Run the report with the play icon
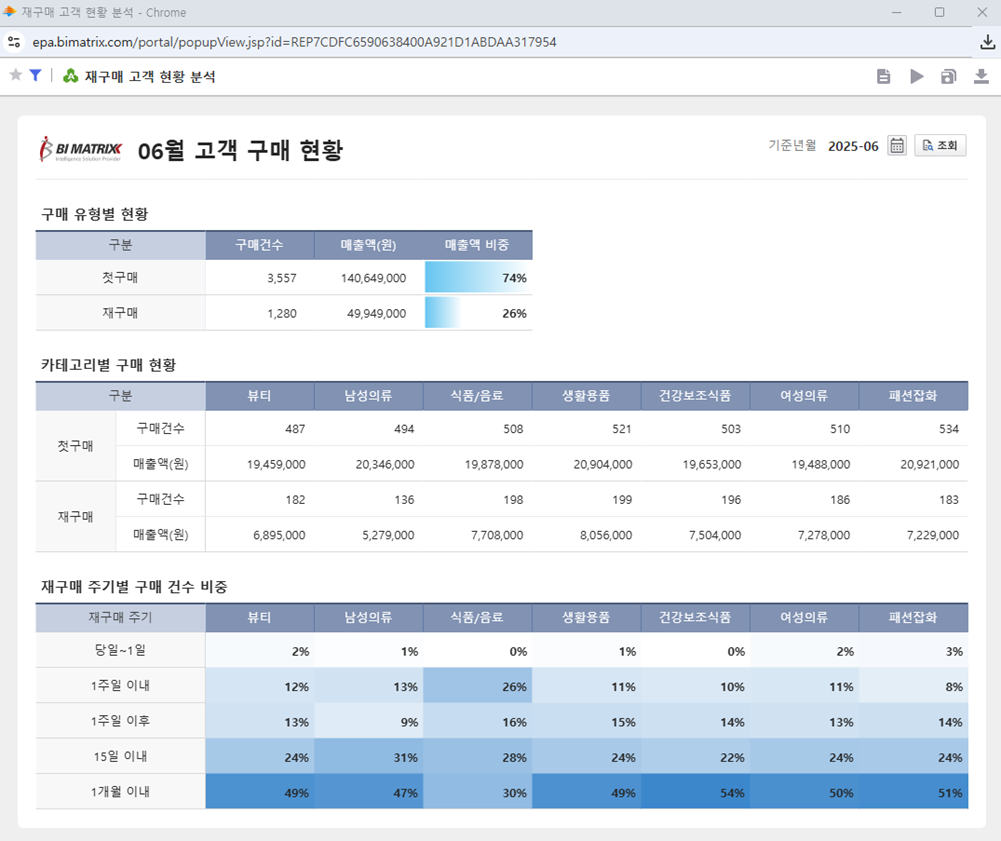Viewport: 1001px width, 841px height. click(916, 77)
